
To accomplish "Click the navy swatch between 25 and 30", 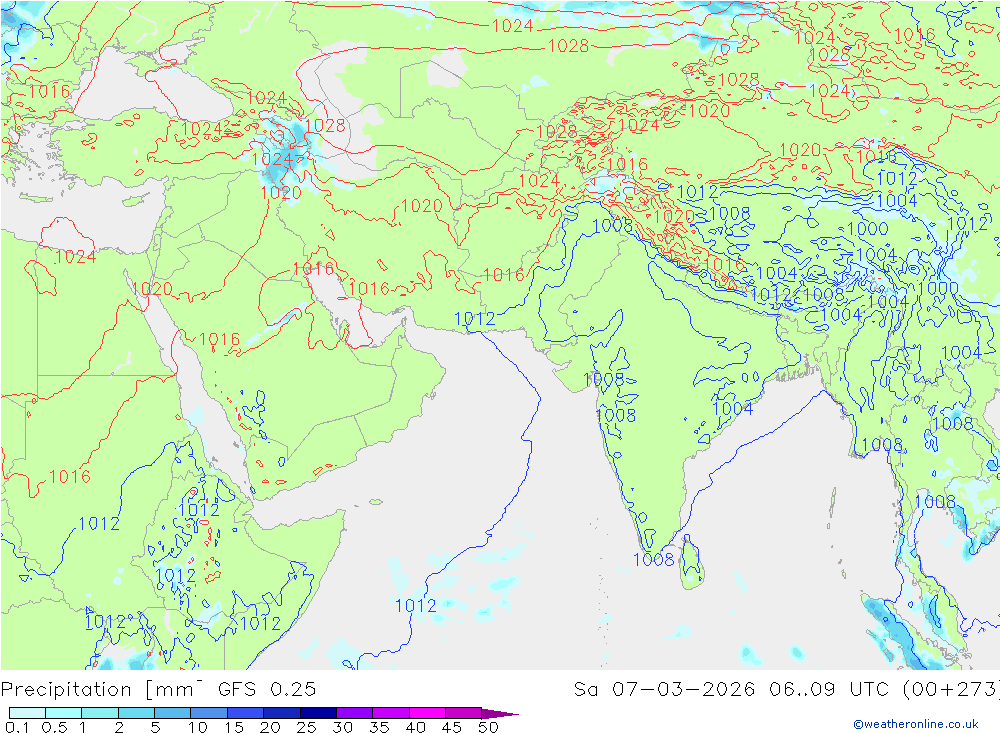I will pyautogui.click(x=318, y=713).
